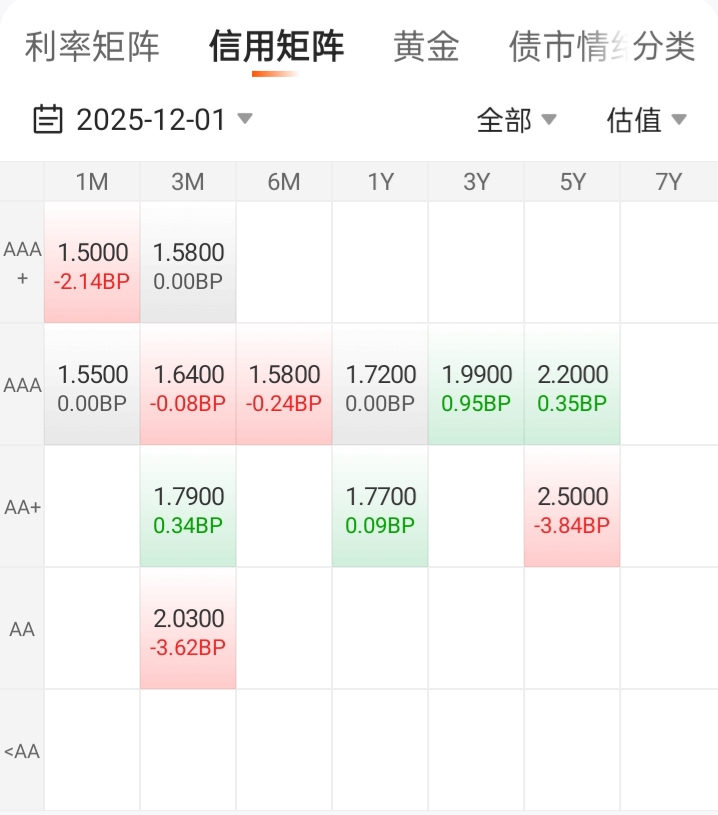
Task: Click the AAA 6M cell showing 1.5800
Action: point(284,387)
